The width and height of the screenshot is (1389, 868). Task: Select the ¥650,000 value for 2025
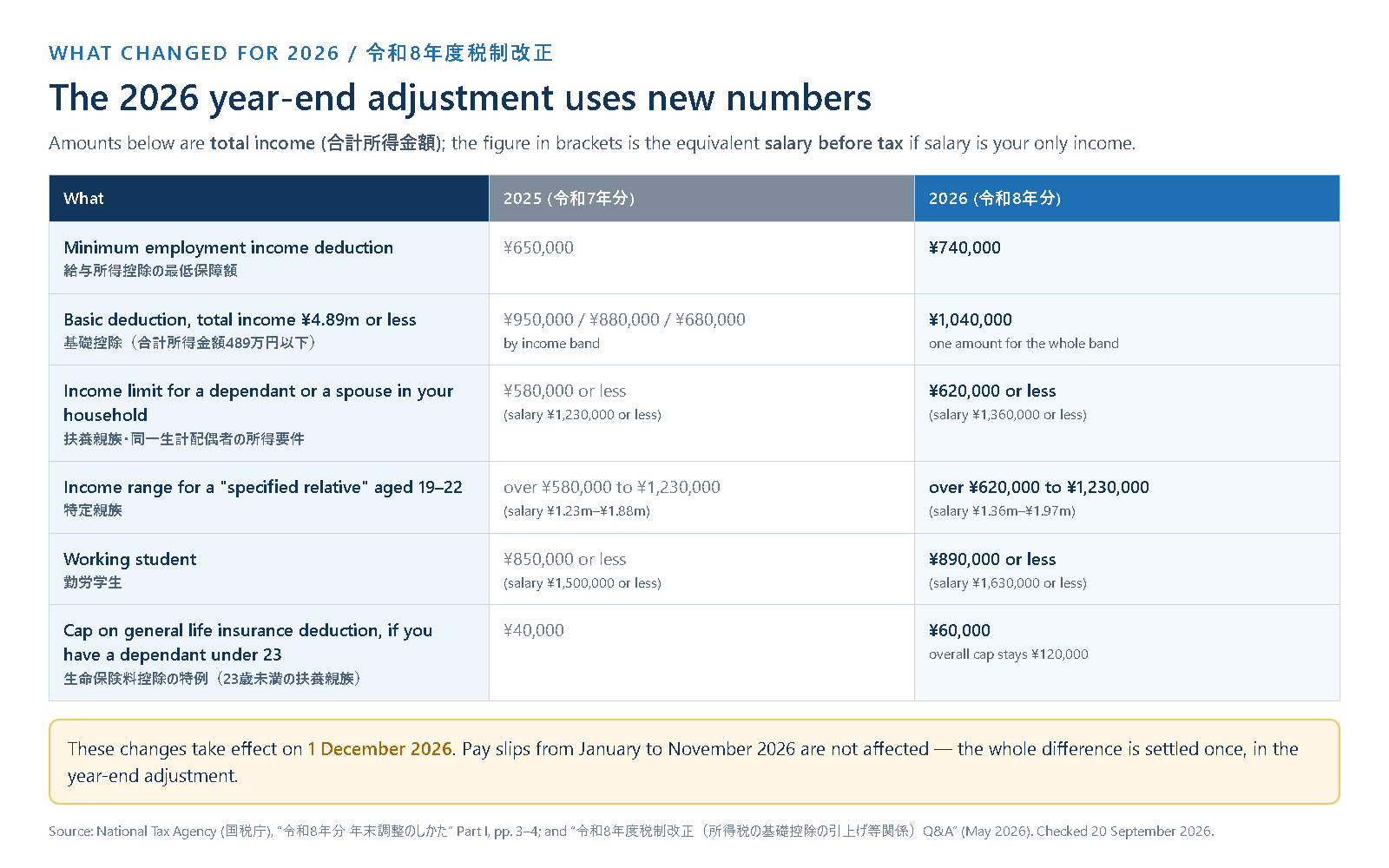point(538,247)
